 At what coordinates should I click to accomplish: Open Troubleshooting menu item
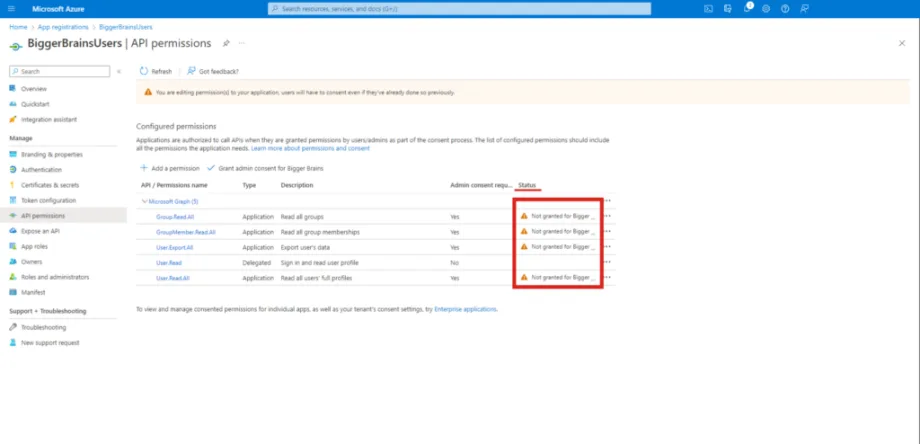click(x=43, y=327)
